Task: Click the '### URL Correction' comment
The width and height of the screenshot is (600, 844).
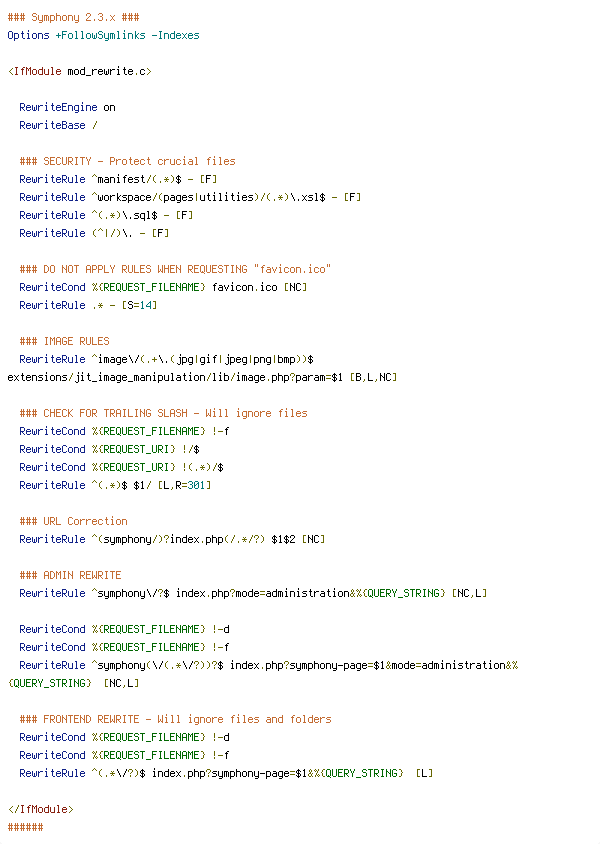Action: coord(73,521)
